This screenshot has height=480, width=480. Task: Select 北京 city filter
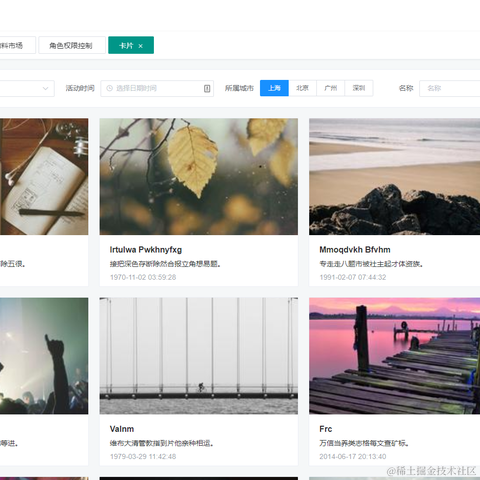pyautogui.click(x=302, y=88)
